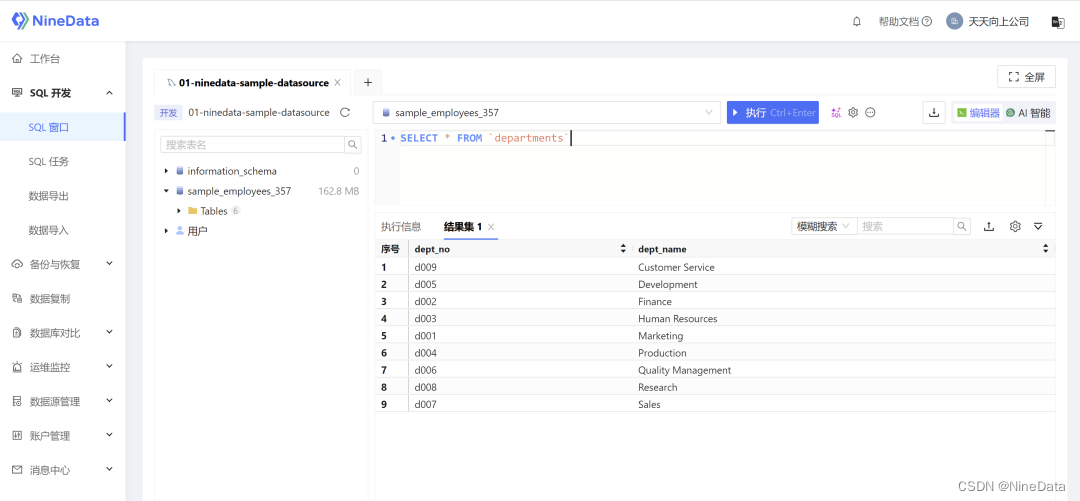Run the query with 执行 button

[x=773, y=112]
